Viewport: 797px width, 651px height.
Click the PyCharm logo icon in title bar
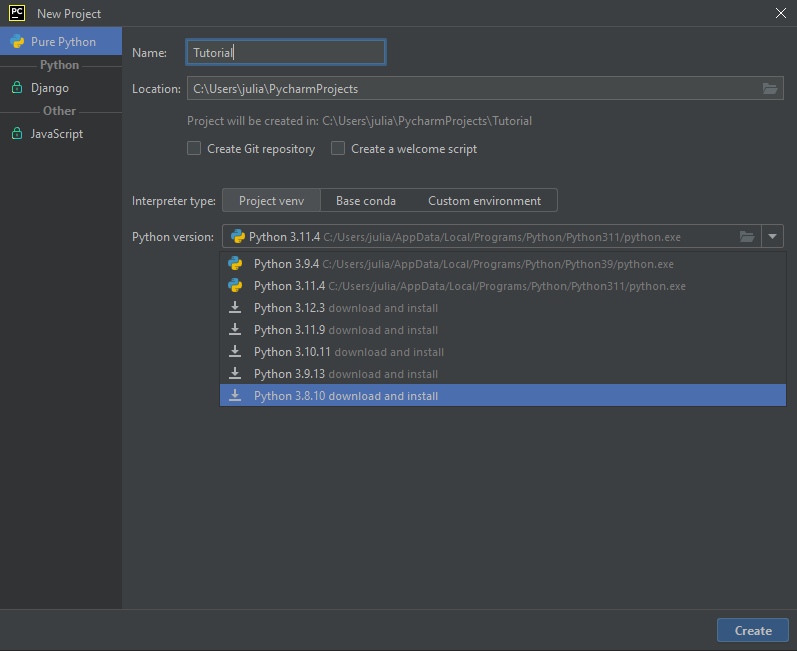click(x=17, y=13)
